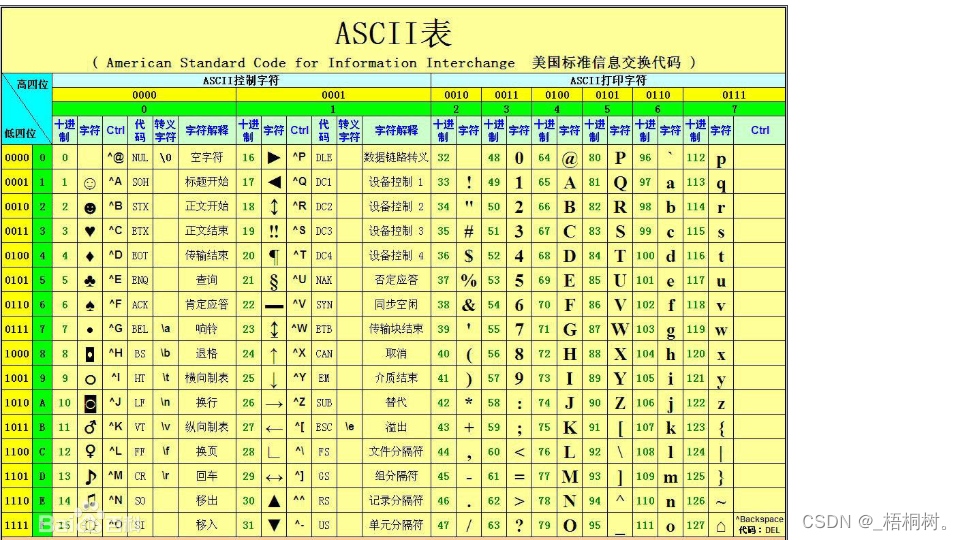
Task: Click the diamond symbol character cell
Action: click(x=90, y=256)
